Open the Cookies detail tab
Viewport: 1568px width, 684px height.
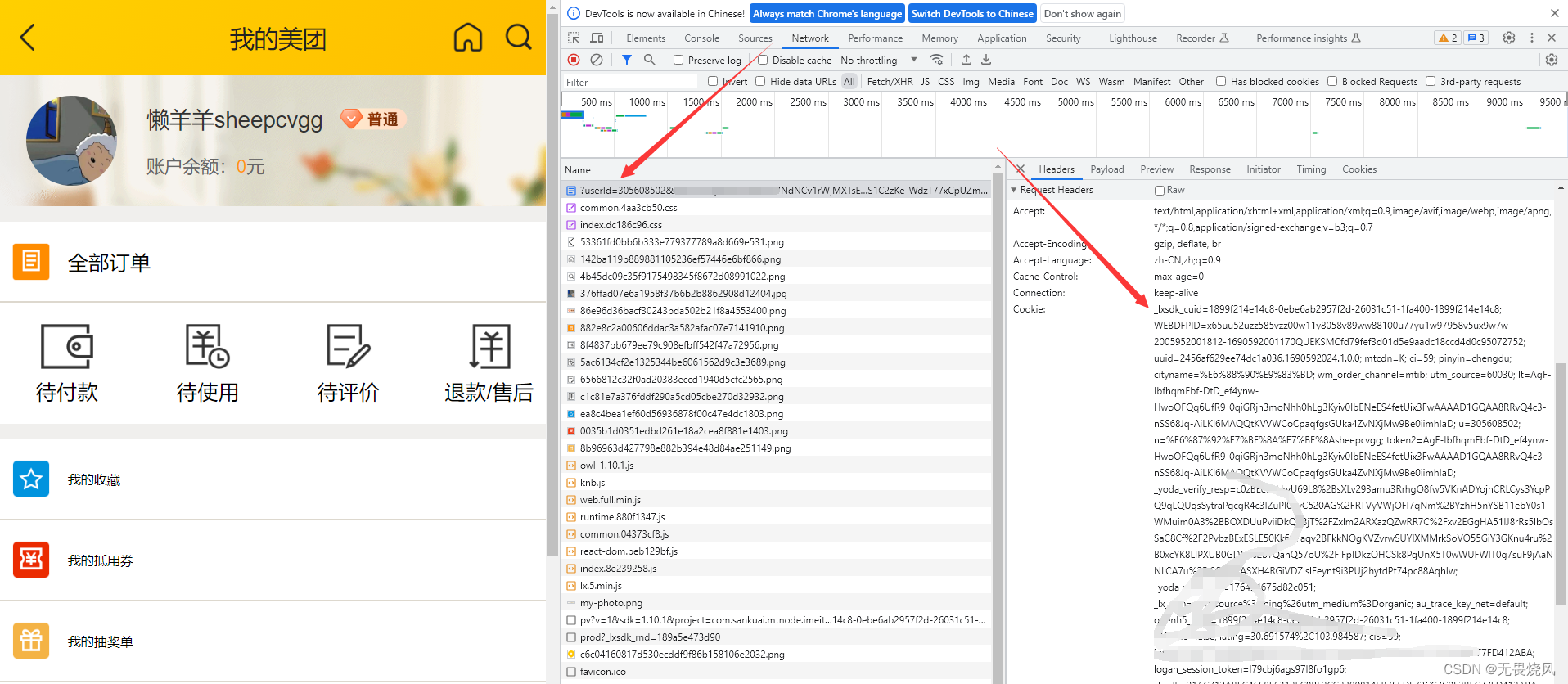pos(1358,169)
